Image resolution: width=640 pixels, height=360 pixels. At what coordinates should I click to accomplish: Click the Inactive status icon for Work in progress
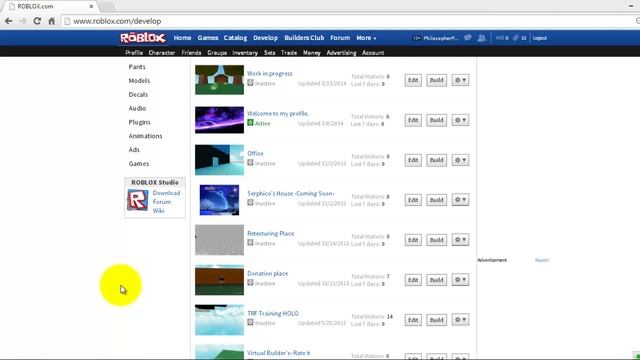[250, 83]
